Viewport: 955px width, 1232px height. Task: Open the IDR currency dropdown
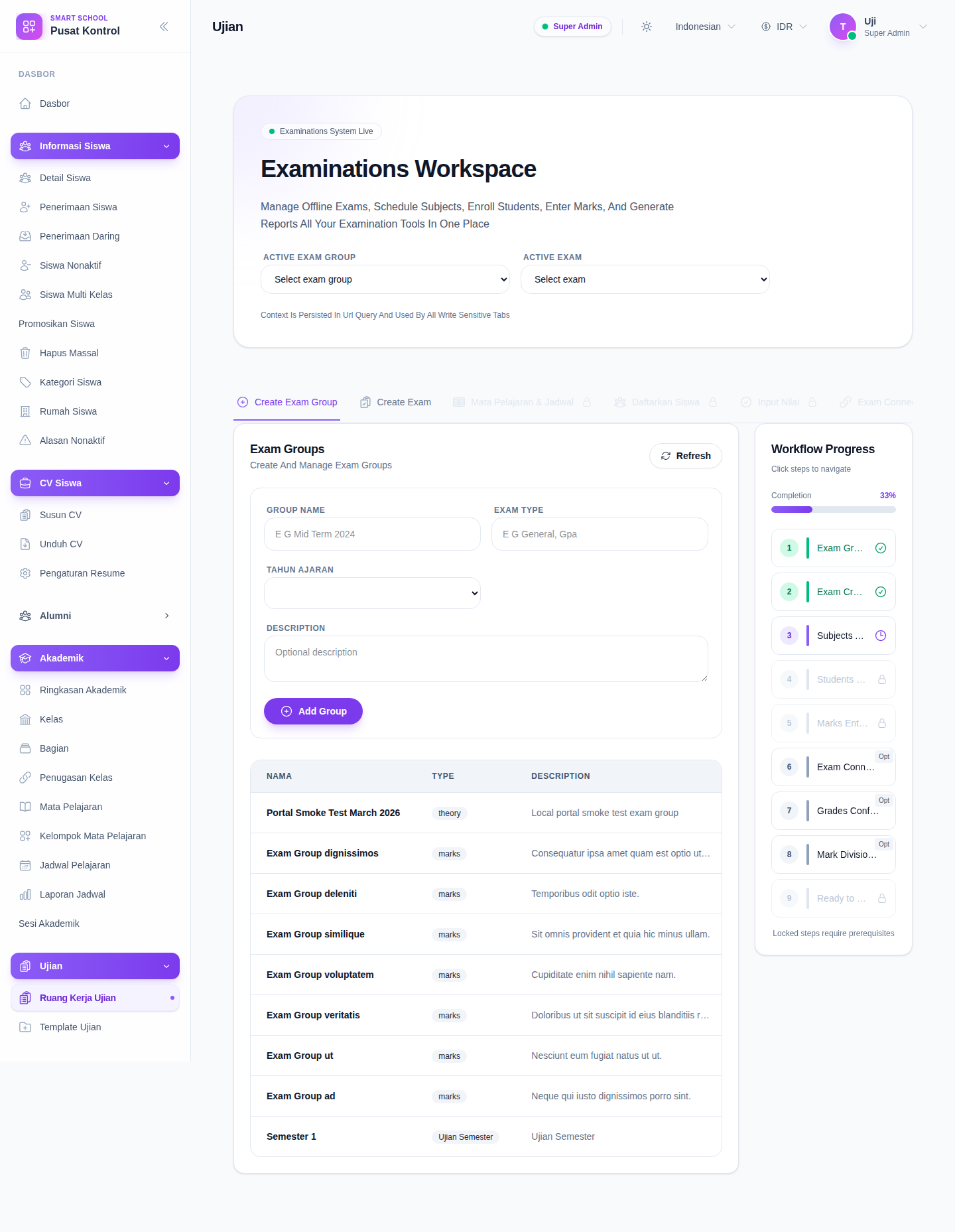click(784, 27)
